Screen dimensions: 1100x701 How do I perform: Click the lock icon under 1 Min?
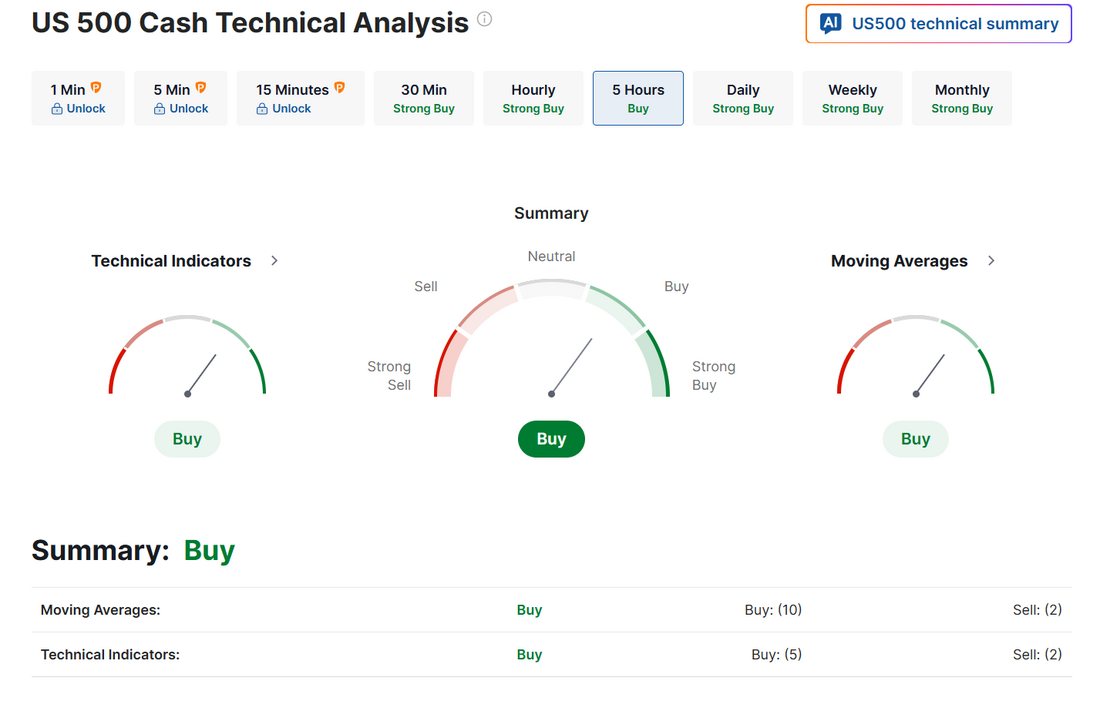[57, 109]
